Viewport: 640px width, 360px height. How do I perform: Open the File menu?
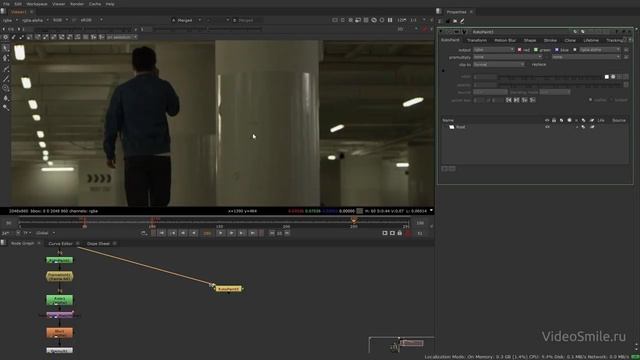[6, 4]
